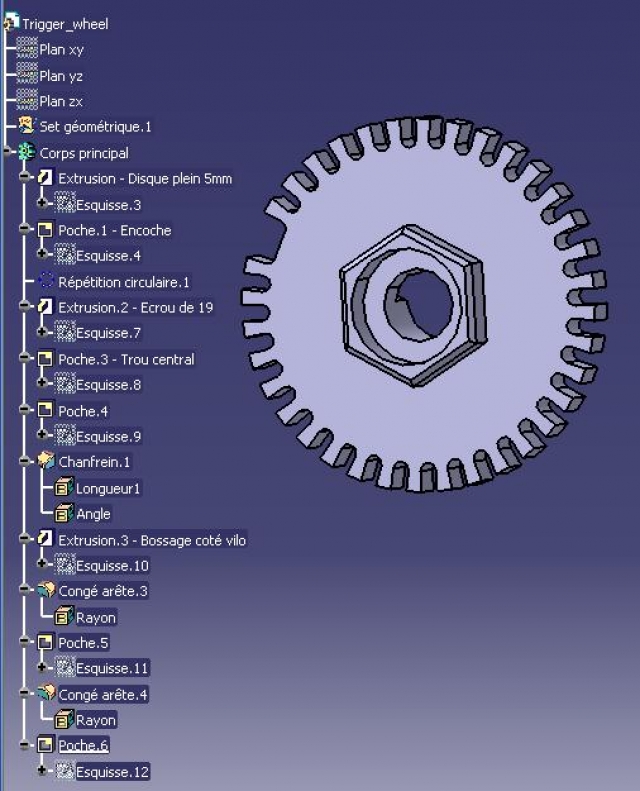This screenshot has height=791, width=640.
Task: Click the Set géométrique.1 icon
Action: point(27,127)
